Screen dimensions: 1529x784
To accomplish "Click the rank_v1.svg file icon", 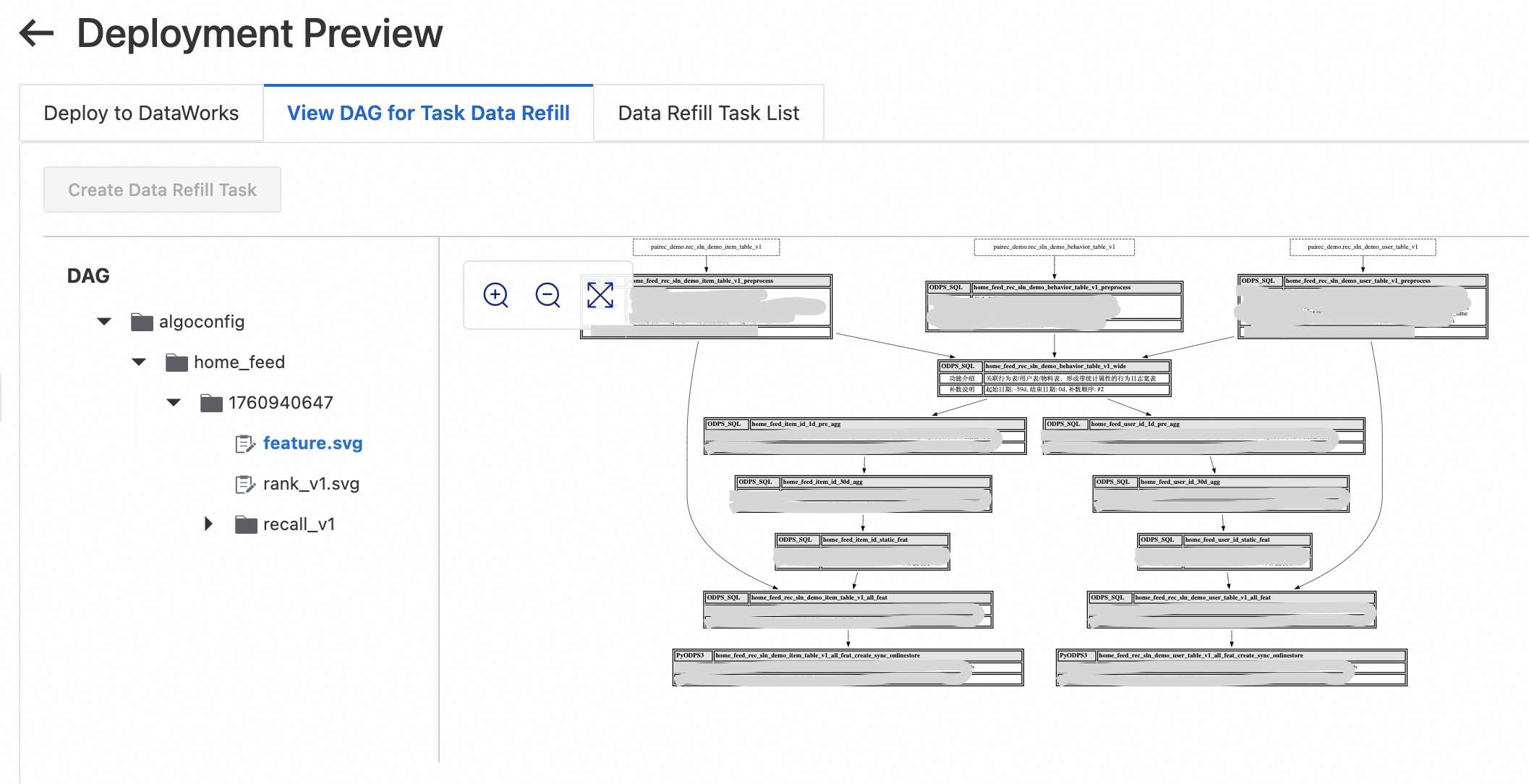I will click(x=245, y=484).
